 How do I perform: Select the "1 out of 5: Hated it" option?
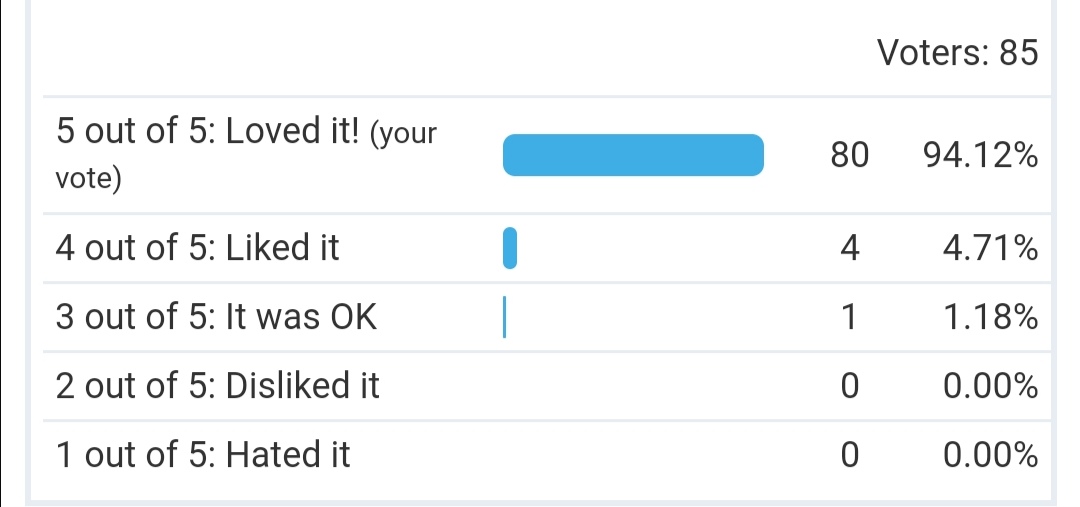pyautogui.click(x=202, y=455)
